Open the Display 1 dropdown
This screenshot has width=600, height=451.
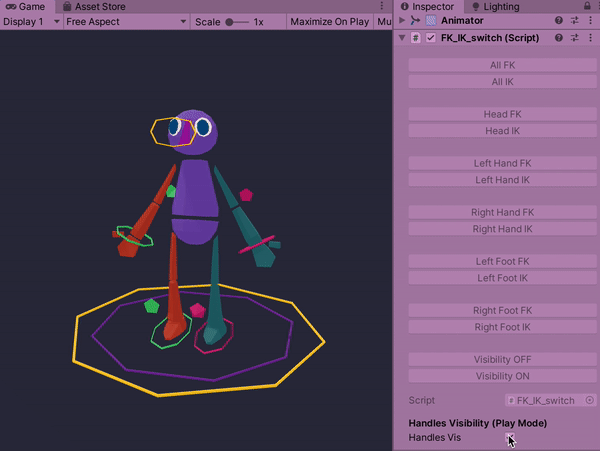(30, 21)
